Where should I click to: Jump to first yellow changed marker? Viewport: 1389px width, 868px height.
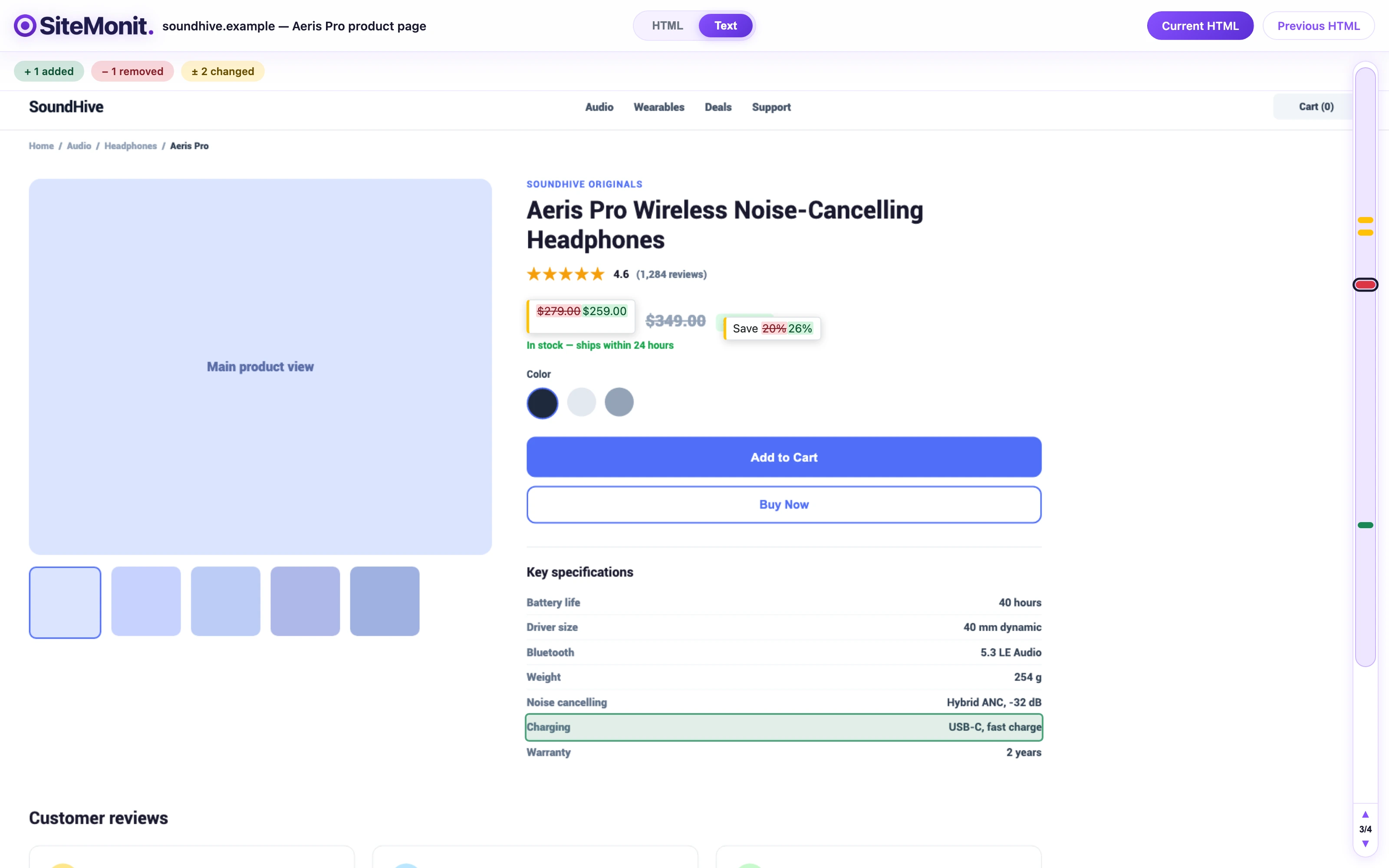[1366, 220]
